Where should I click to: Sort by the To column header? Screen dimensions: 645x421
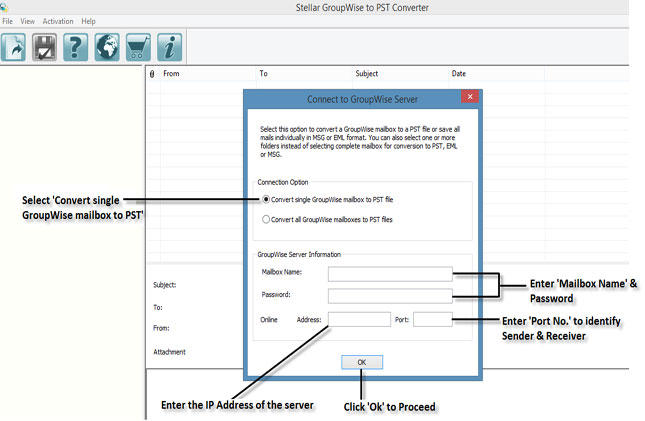[x=263, y=74]
